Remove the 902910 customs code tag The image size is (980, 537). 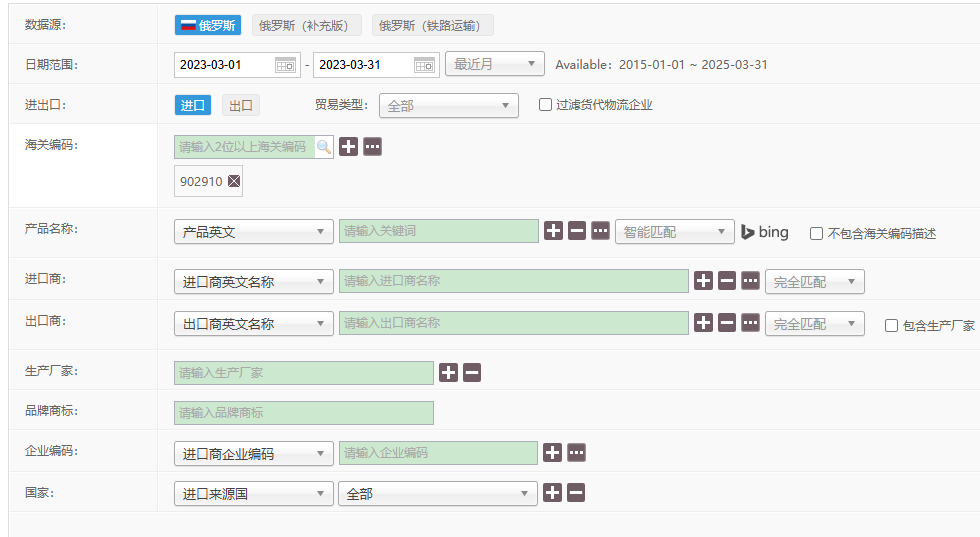coord(234,182)
